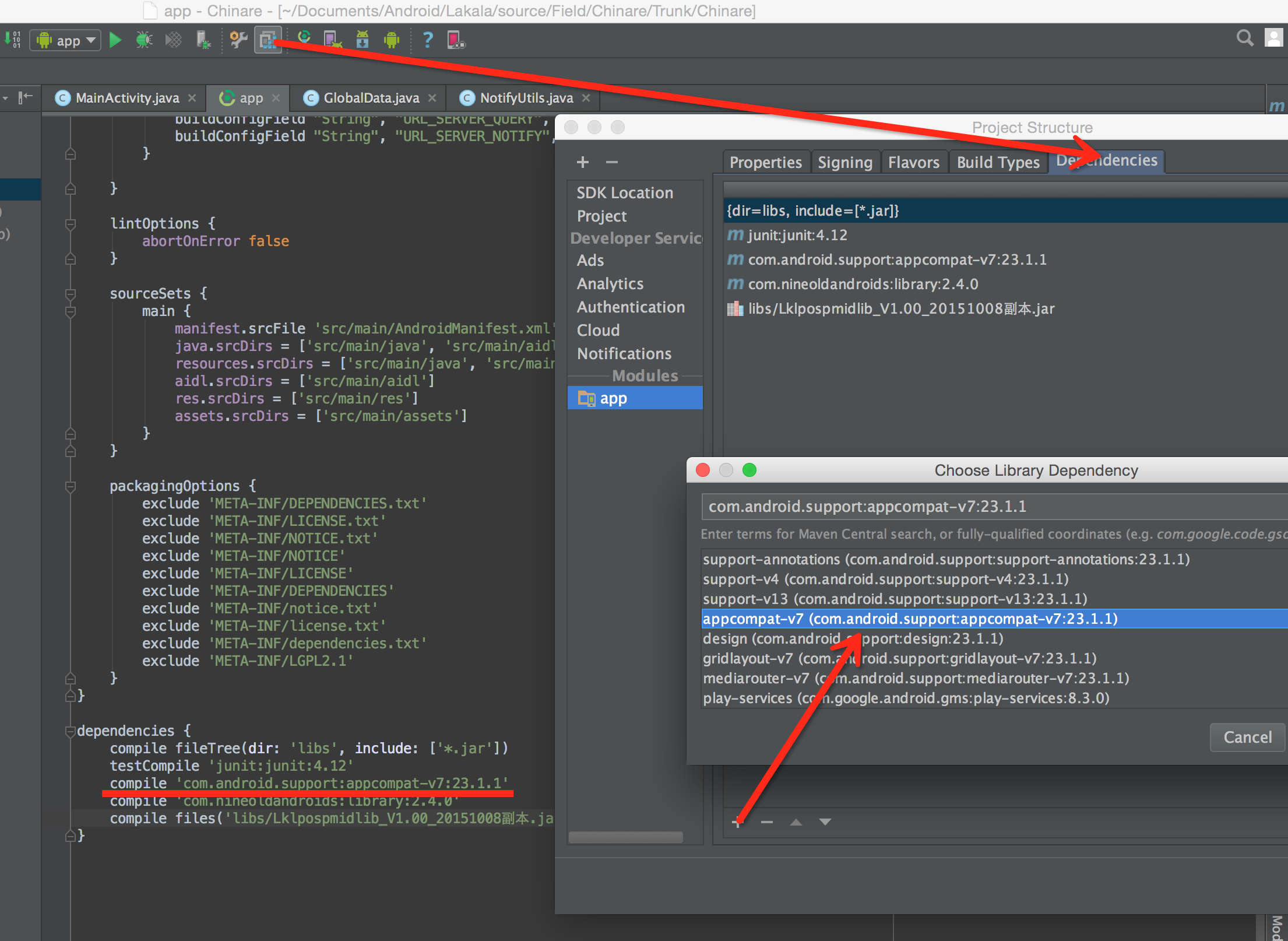Image resolution: width=1288 pixels, height=941 pixels.
Task: Move dependency down with the down arrow
Action: [825, 821]
